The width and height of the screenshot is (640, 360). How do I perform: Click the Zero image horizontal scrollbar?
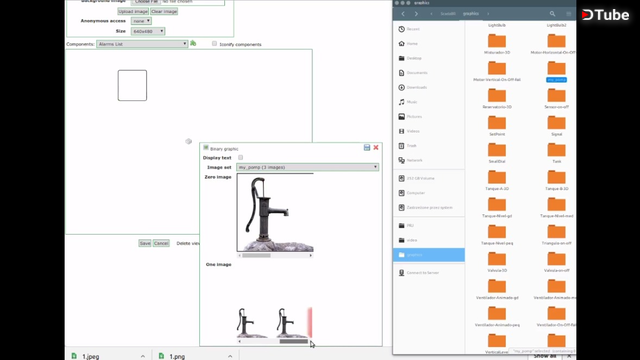click(275, 256)
